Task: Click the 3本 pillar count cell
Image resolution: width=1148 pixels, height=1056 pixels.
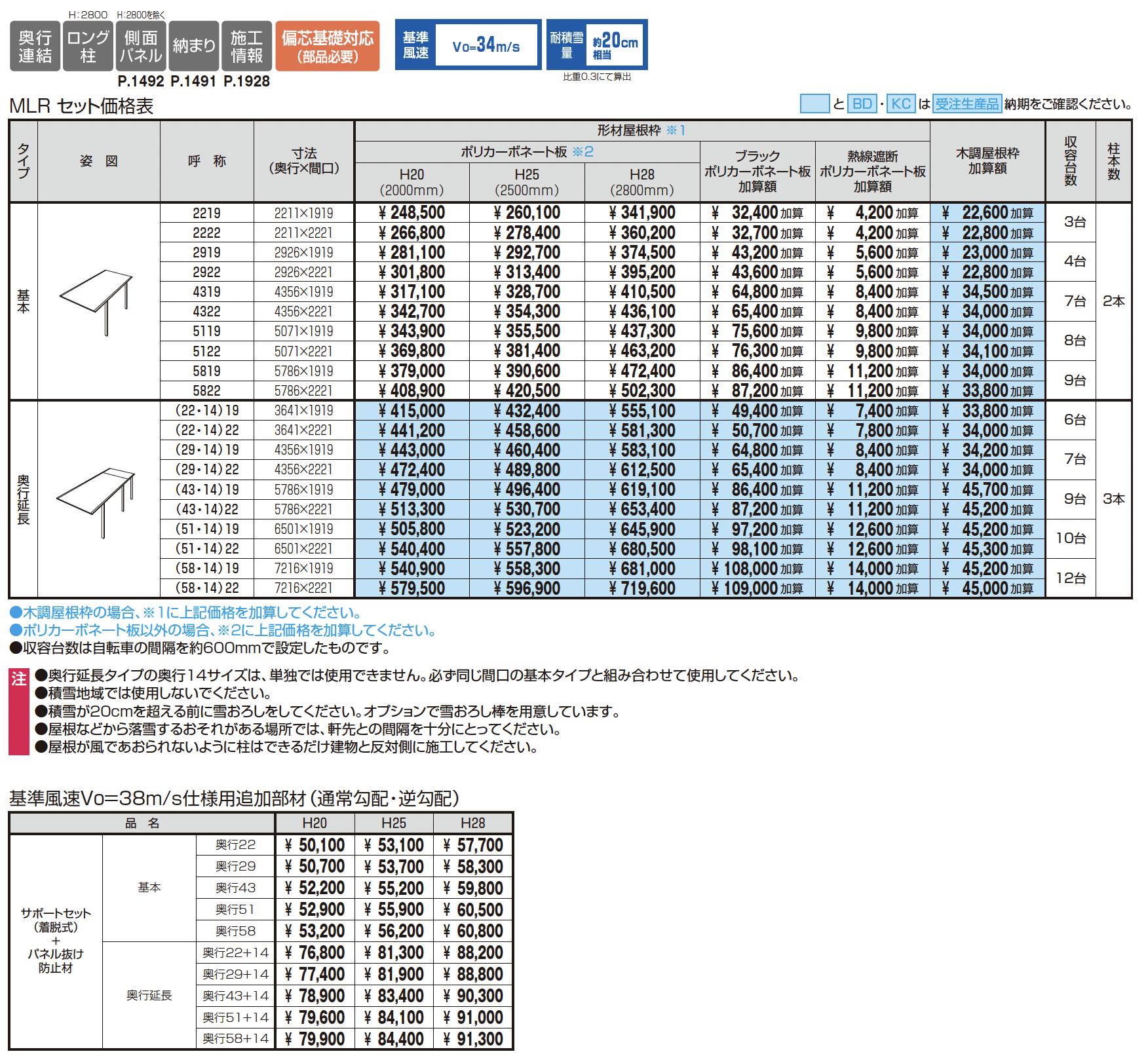Action: click(x=1113, y=499)
